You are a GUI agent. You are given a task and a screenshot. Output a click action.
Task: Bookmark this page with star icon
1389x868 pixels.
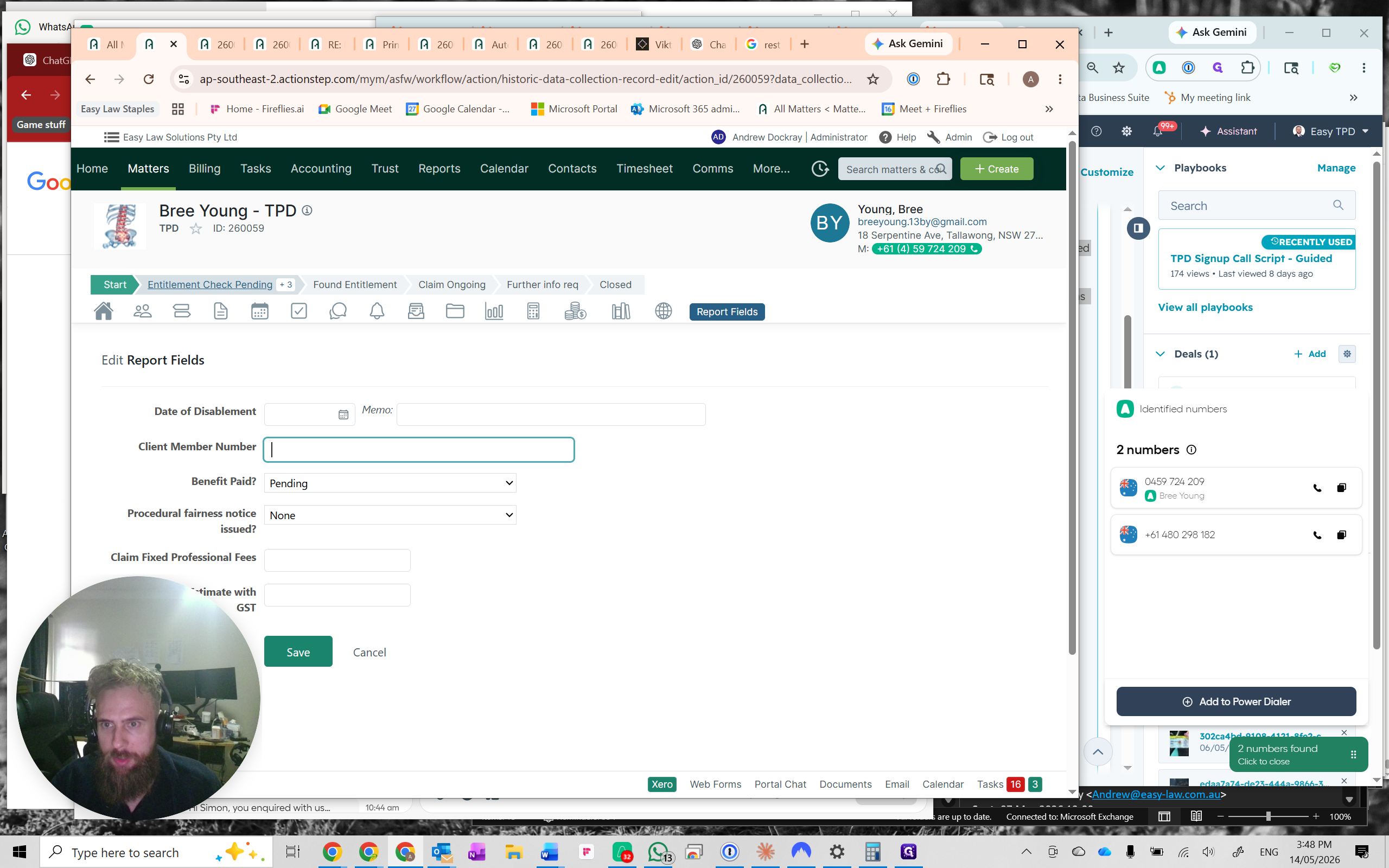873,79
